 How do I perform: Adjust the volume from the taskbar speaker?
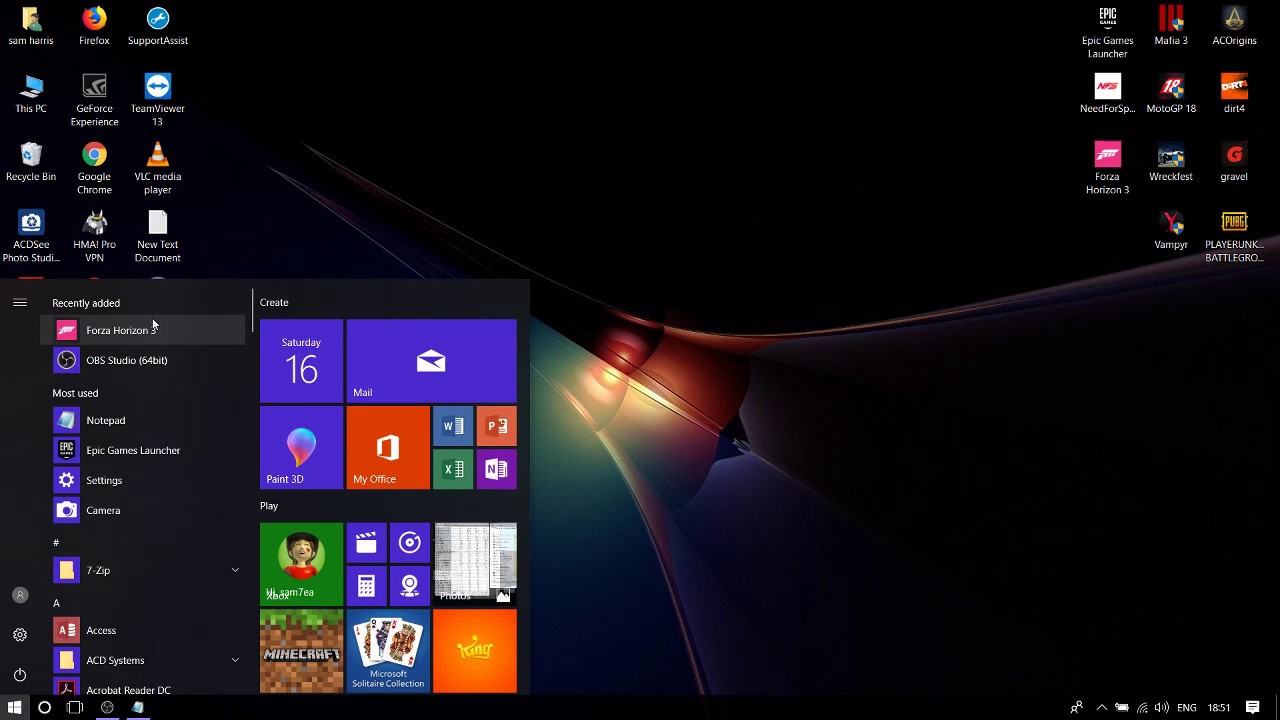1163,707
